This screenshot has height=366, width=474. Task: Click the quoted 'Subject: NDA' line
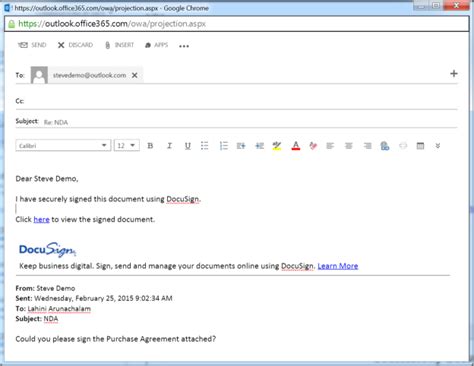[x=37, y=319]
